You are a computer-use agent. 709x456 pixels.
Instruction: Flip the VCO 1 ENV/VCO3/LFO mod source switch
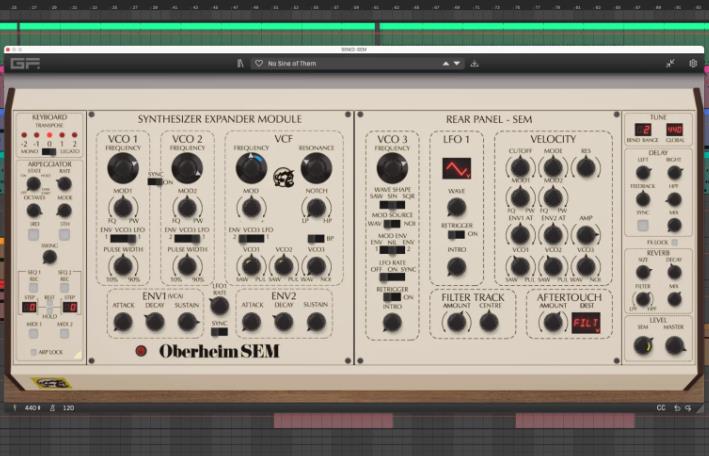pyautogui.click(x=123, y=238)
